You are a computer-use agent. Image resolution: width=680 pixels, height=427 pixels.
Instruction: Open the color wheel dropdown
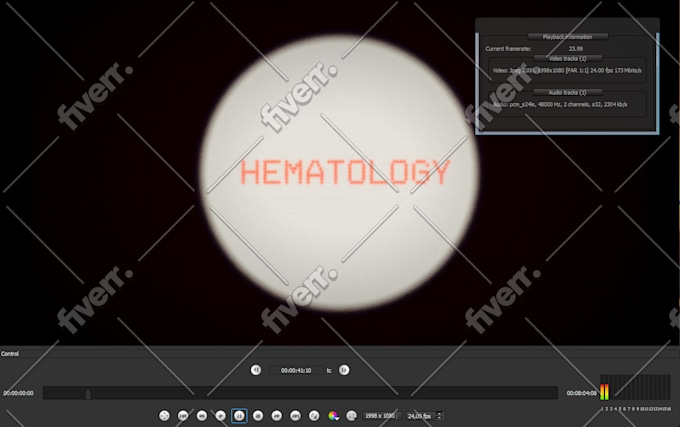coord(333,416)
